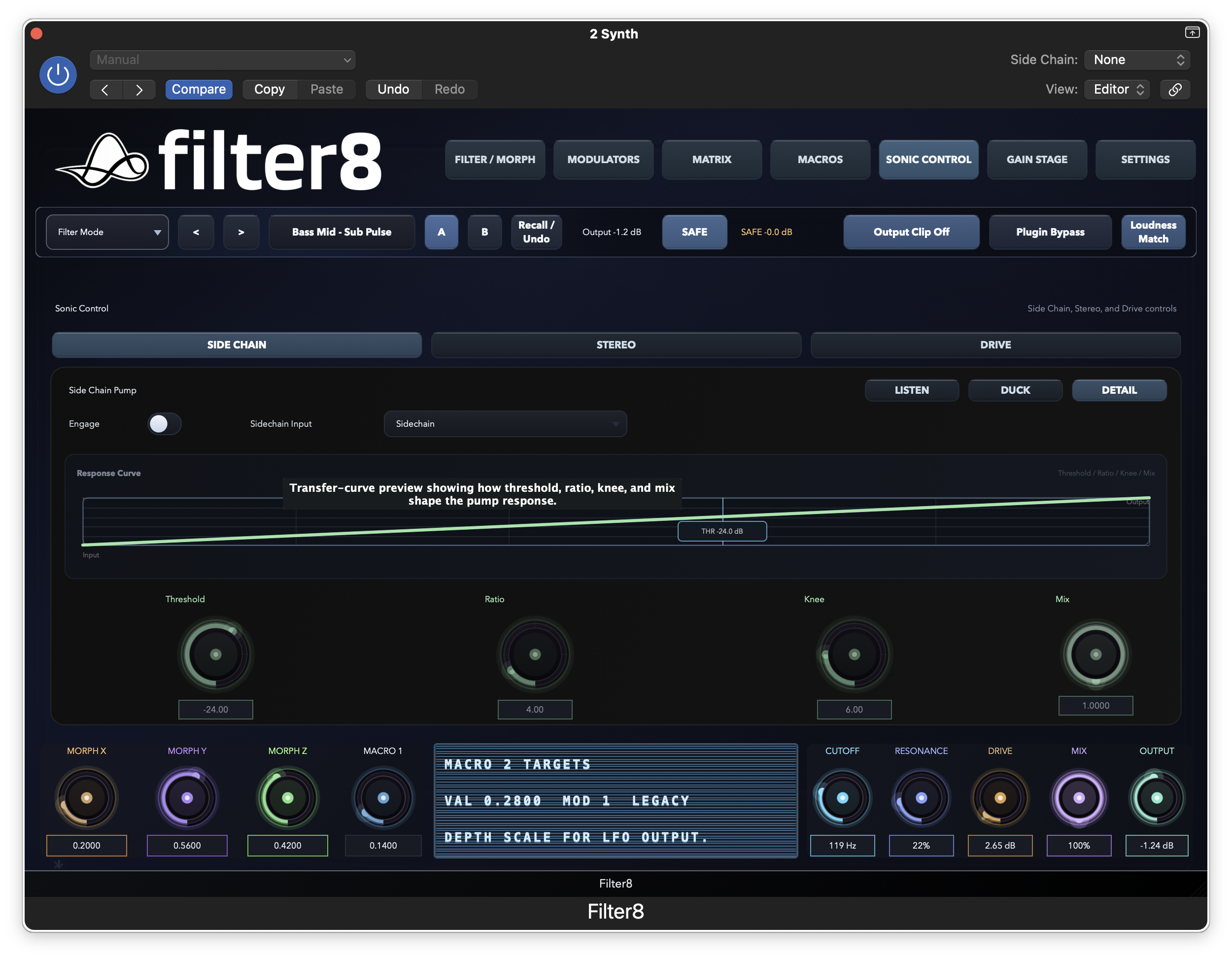
Task: Close the 2 Synth plugin window
Action: pos(36,34)
